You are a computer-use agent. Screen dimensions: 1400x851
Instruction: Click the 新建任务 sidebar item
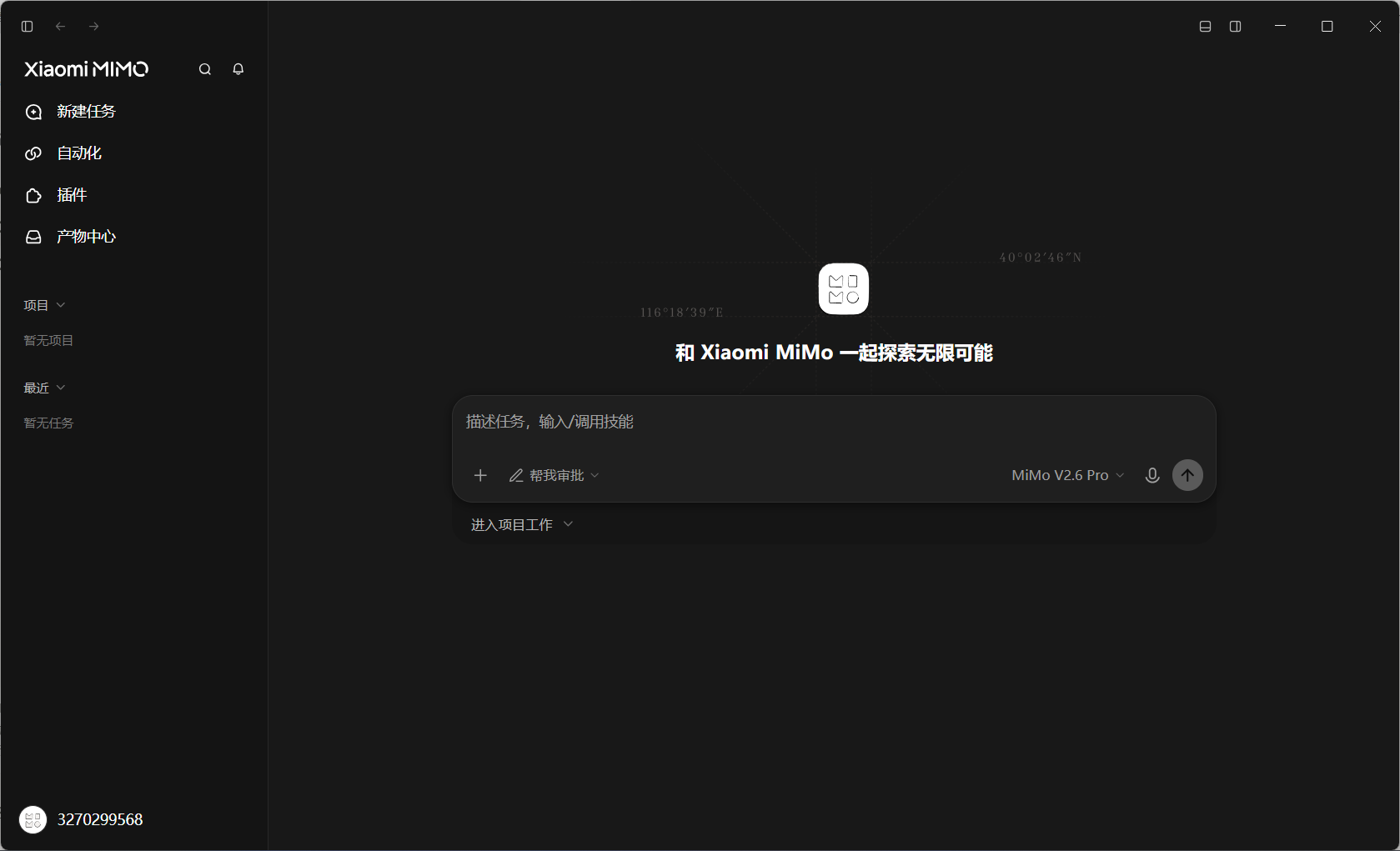click(133, 112)
